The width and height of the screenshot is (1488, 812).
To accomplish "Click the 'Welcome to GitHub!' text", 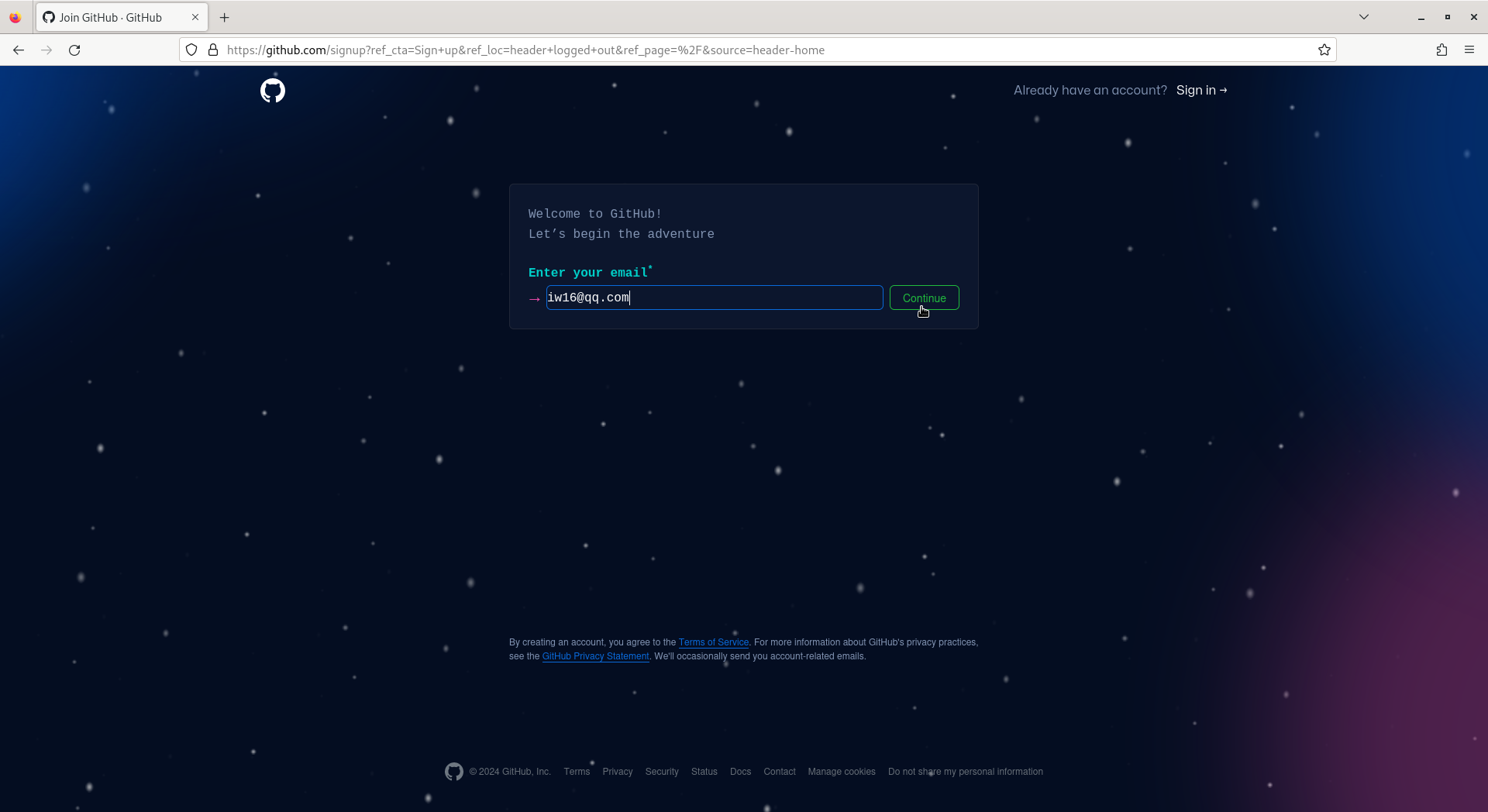I will [595, 214].
